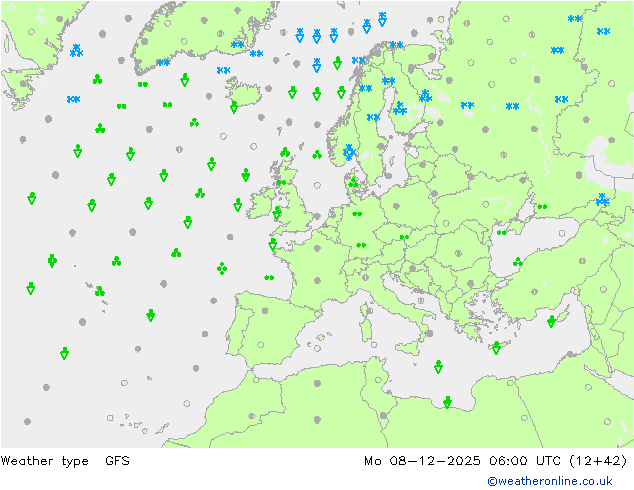Screen dimensions: 634x490
Task: Click the forecast date and UTC time label
Action: (x=495, y=461)
